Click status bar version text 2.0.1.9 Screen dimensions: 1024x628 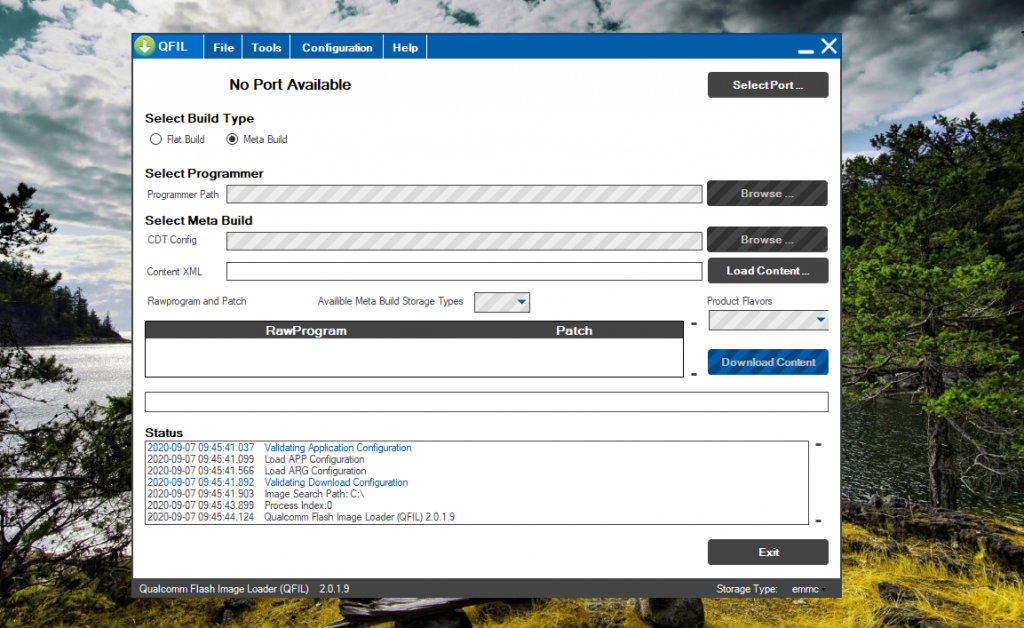pos(334,589)
